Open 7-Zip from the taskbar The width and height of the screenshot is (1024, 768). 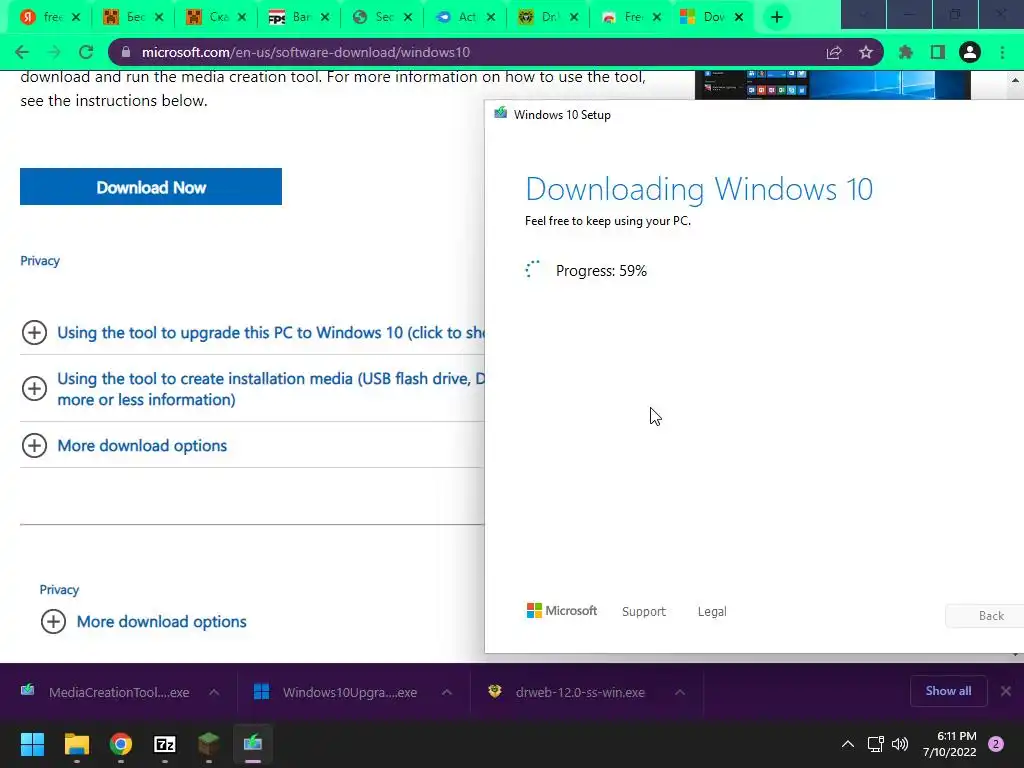(x=165, y=744)
